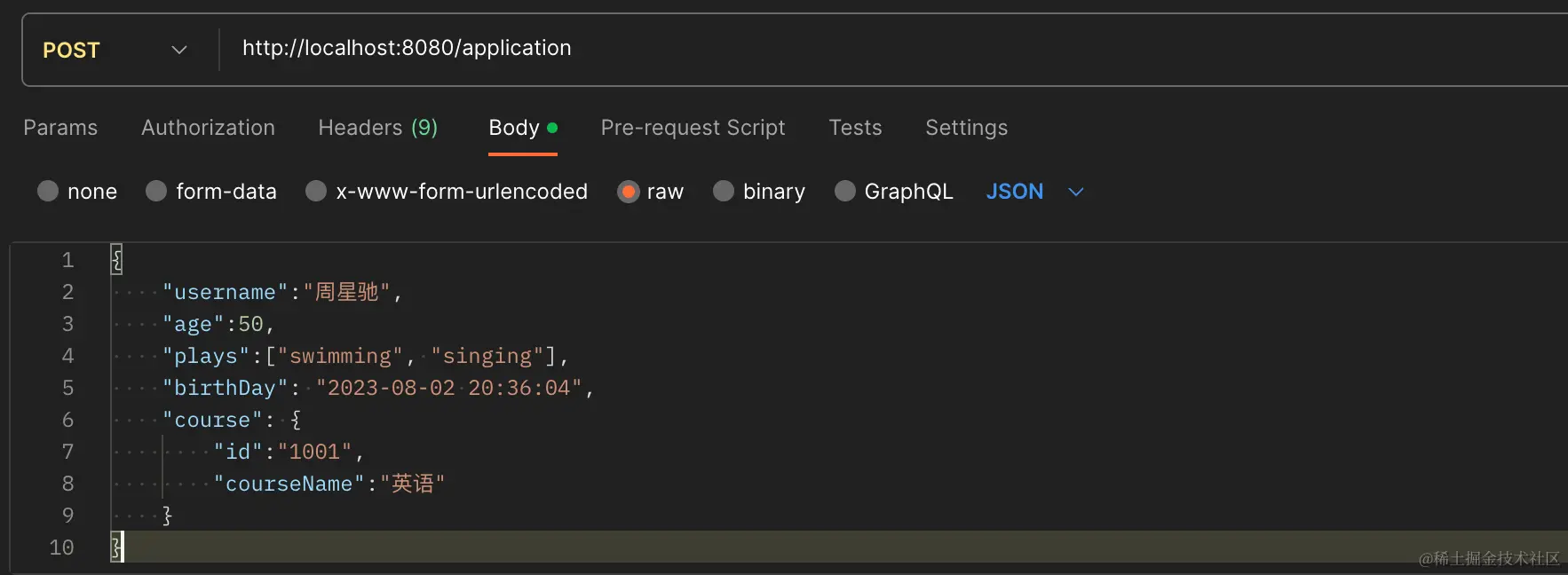Choose the binary body option
Viewport: 1568px width, 575px height.
[x=724, y=192]
